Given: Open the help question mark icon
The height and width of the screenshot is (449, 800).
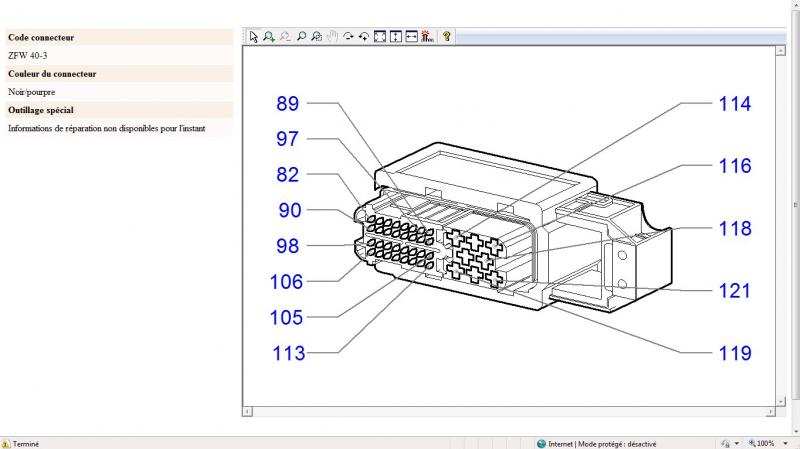Looking at the screenshot, I should [x=447, y=36].
